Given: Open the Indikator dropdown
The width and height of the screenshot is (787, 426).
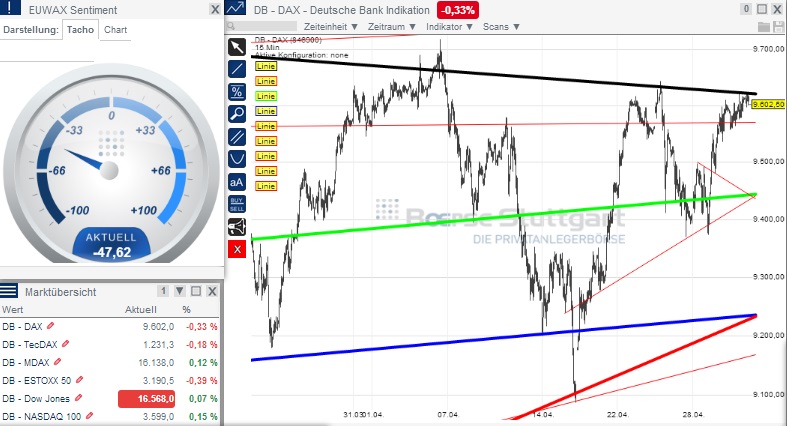Looking at the screenshot, I should [x=450, y=27].
